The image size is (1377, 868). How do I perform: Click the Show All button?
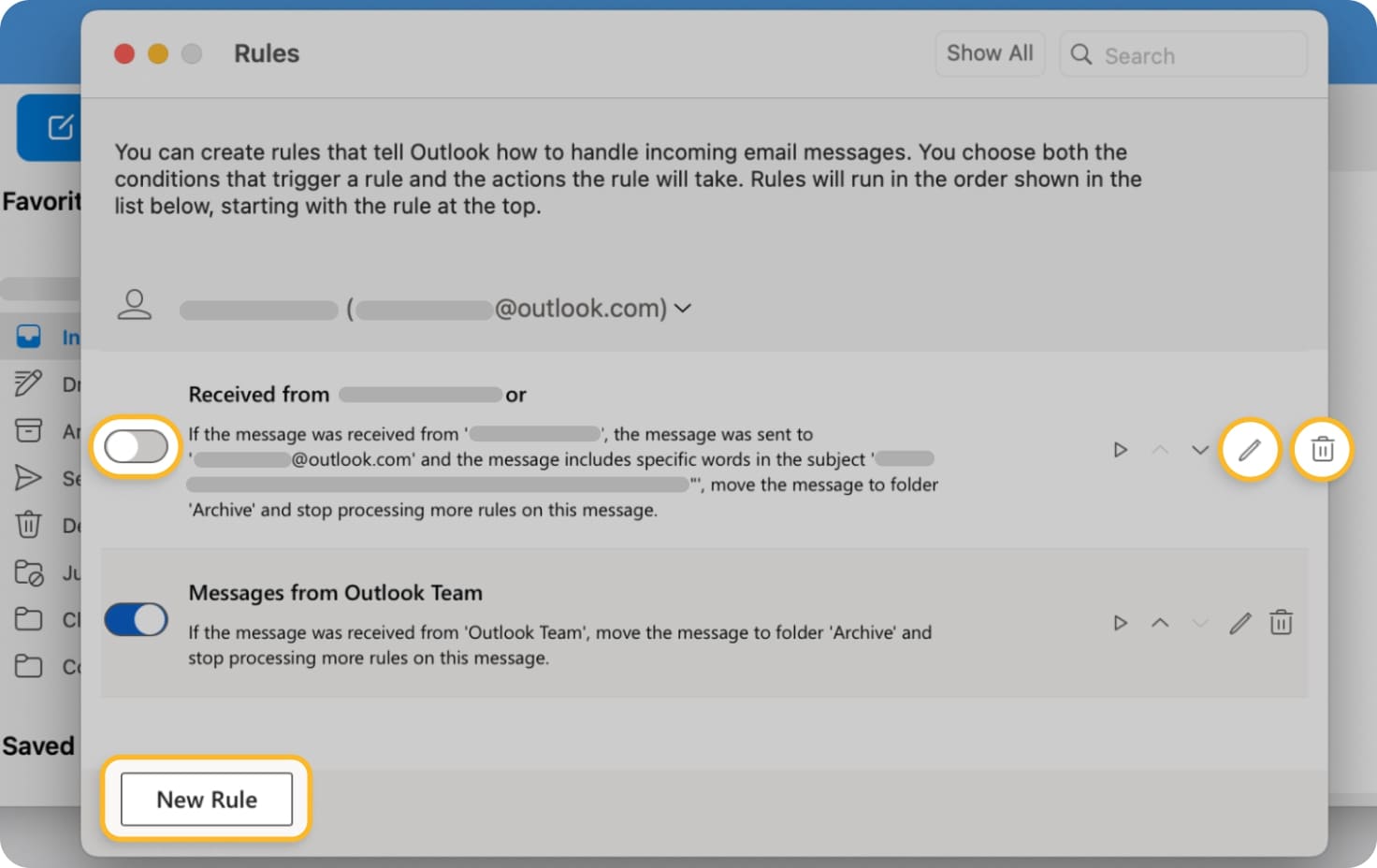click(x=989, y=53)
